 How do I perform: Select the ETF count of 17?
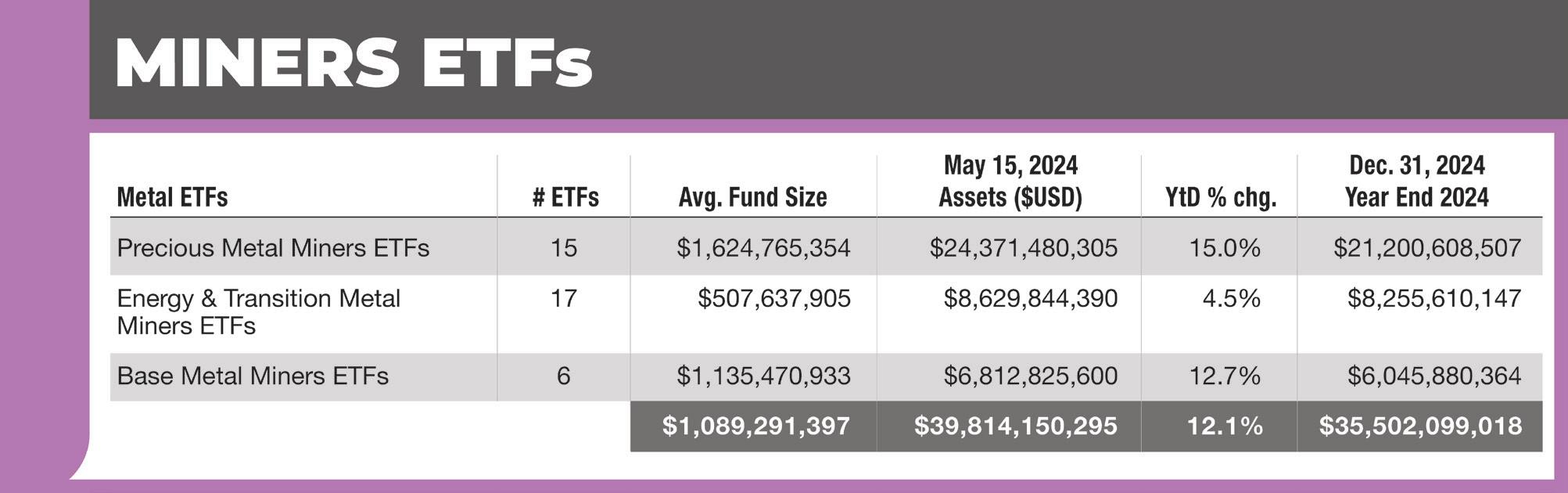[563, 298]
